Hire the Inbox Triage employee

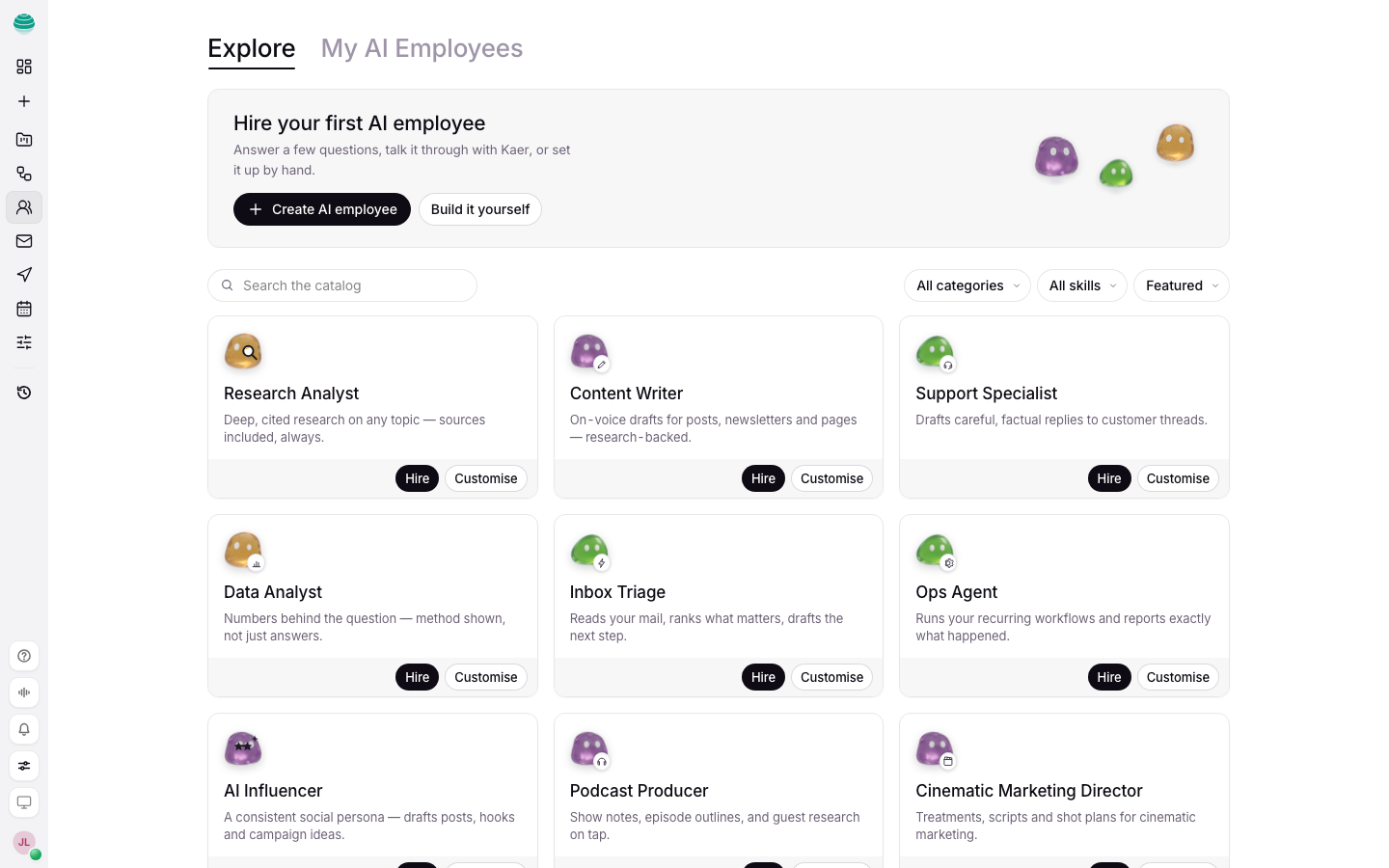pyautogui.click(x=763, y=677)
